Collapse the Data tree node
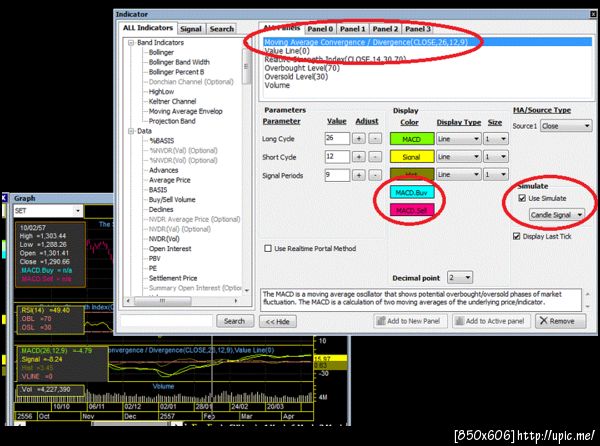 tap(131, 131)
